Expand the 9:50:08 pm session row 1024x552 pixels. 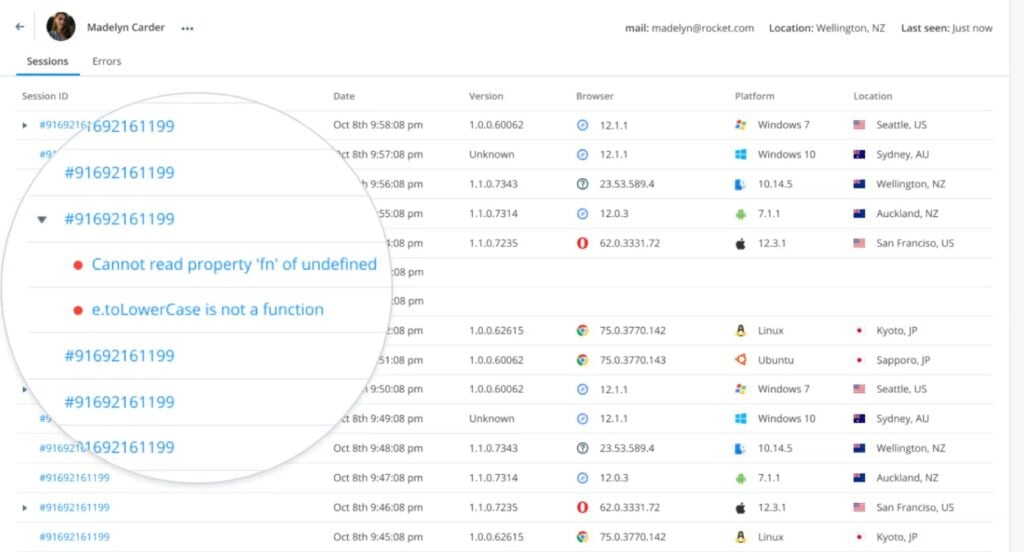click(x=25, y=389)
